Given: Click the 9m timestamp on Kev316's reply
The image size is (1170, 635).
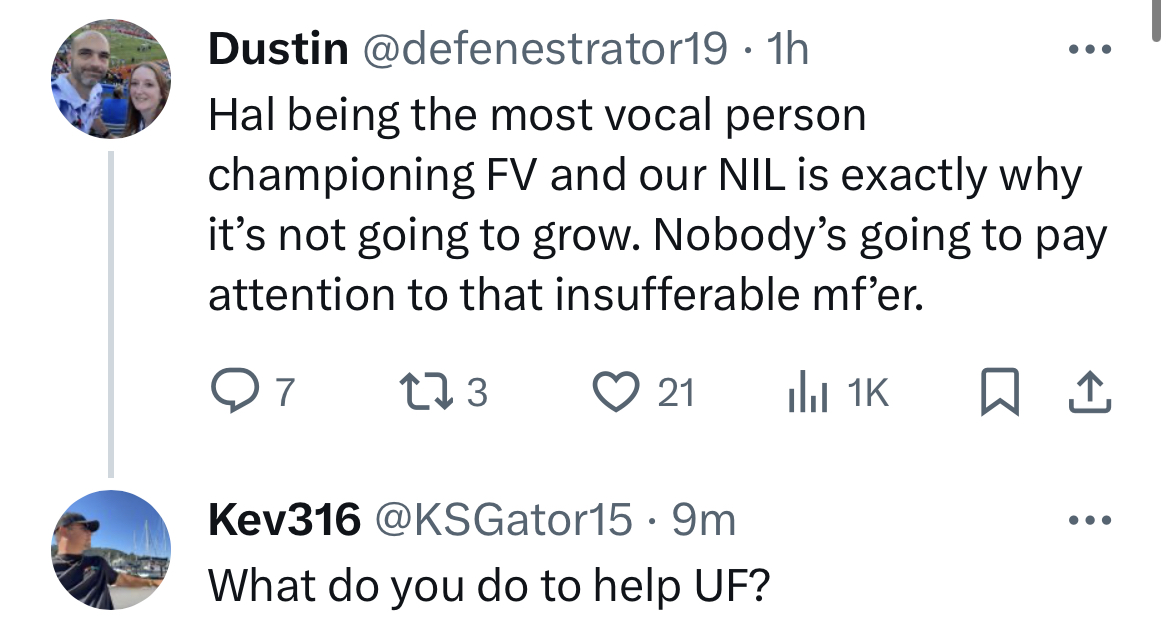Looking at the screenshot, I should point(702,520).
